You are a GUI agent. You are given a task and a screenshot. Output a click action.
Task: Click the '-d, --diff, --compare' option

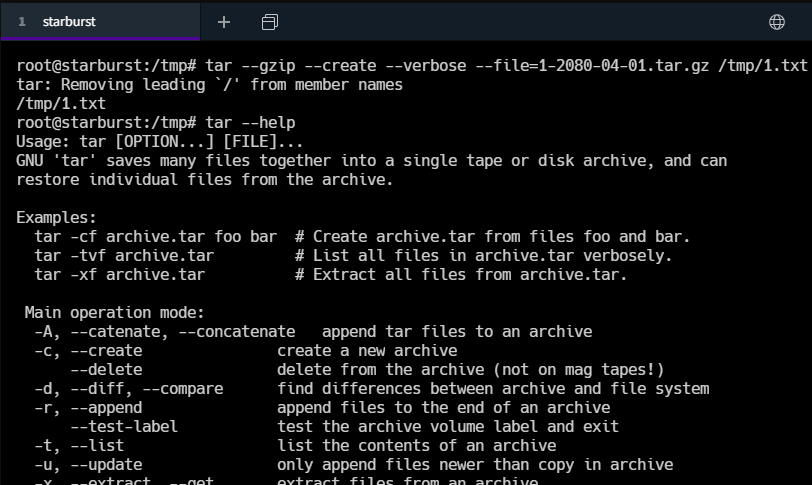coord(128,389)
